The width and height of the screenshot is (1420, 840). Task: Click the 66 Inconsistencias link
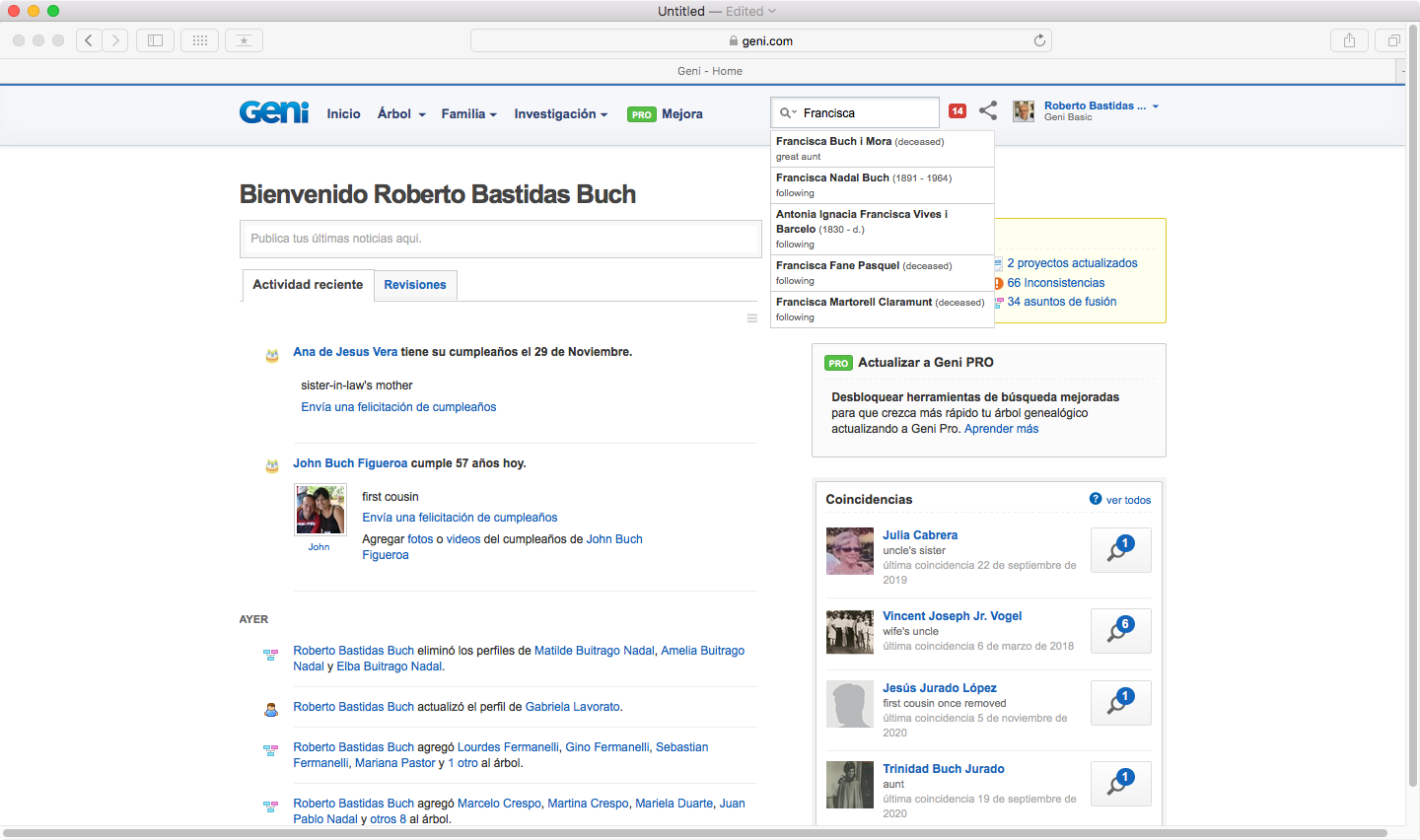pos(1055,283)
